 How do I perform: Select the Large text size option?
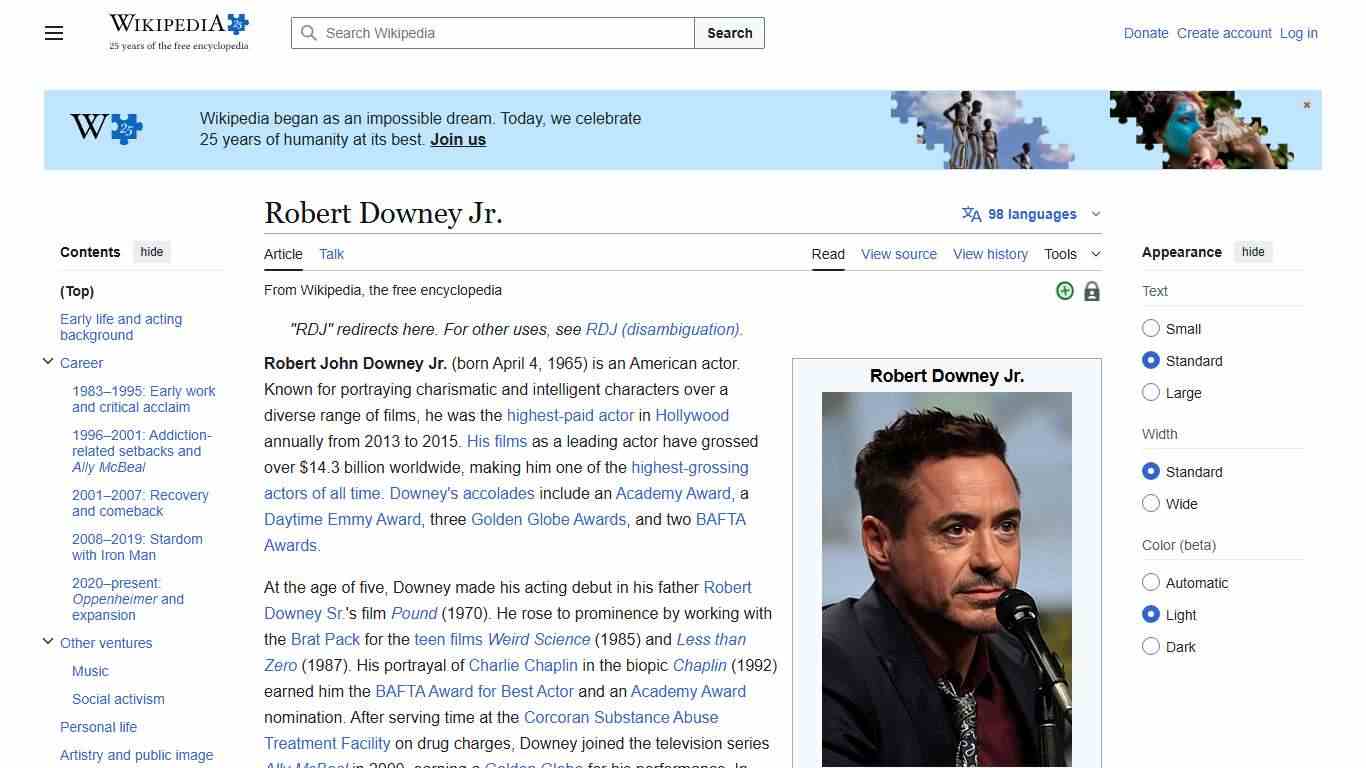tap(1151, 392)
